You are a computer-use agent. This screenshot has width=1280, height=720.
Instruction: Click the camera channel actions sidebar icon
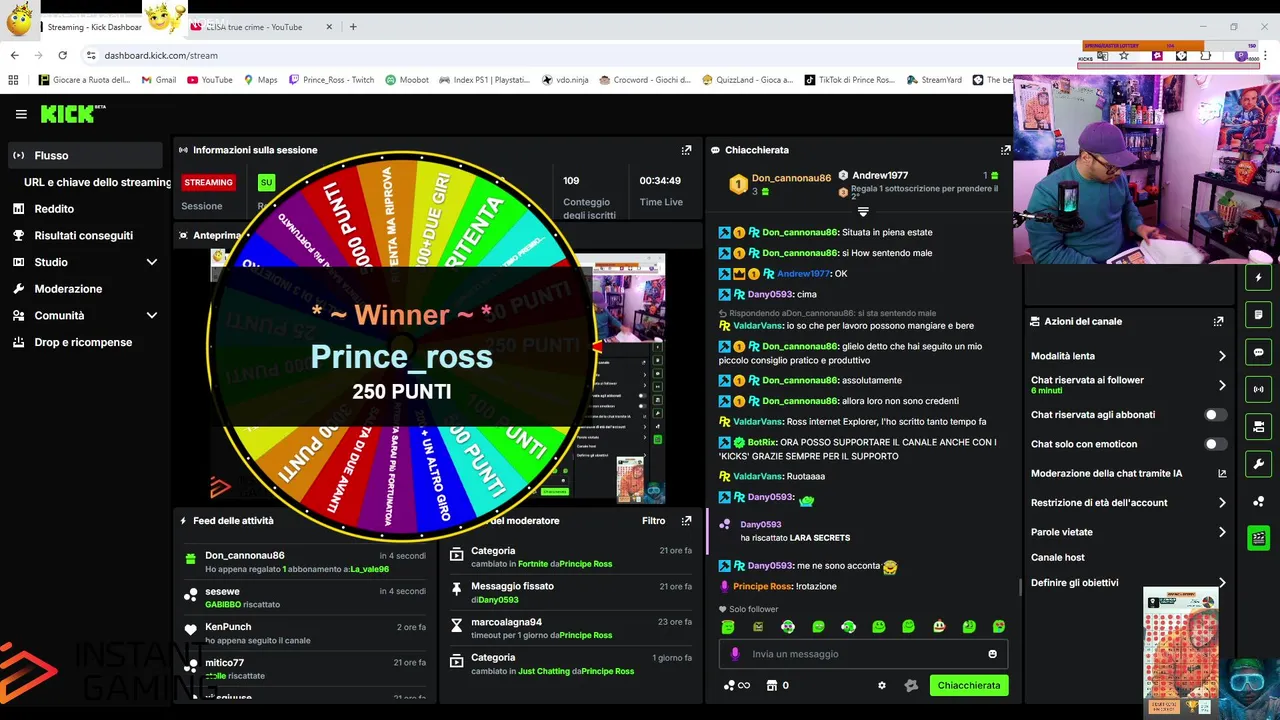(x=1258, y=427)
